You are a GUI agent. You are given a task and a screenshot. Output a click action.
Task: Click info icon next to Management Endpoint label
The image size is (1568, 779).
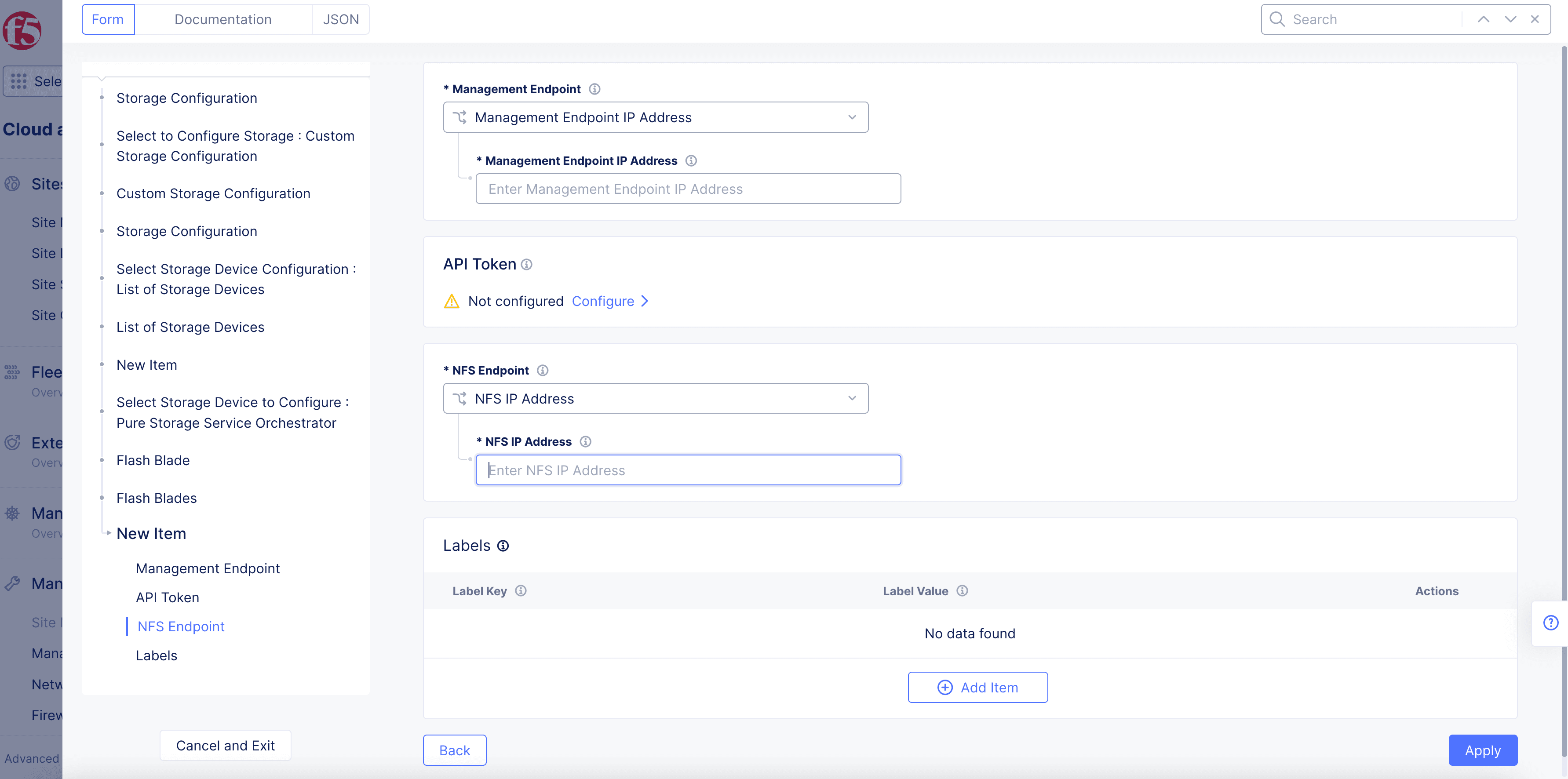[x=594, y=90]
